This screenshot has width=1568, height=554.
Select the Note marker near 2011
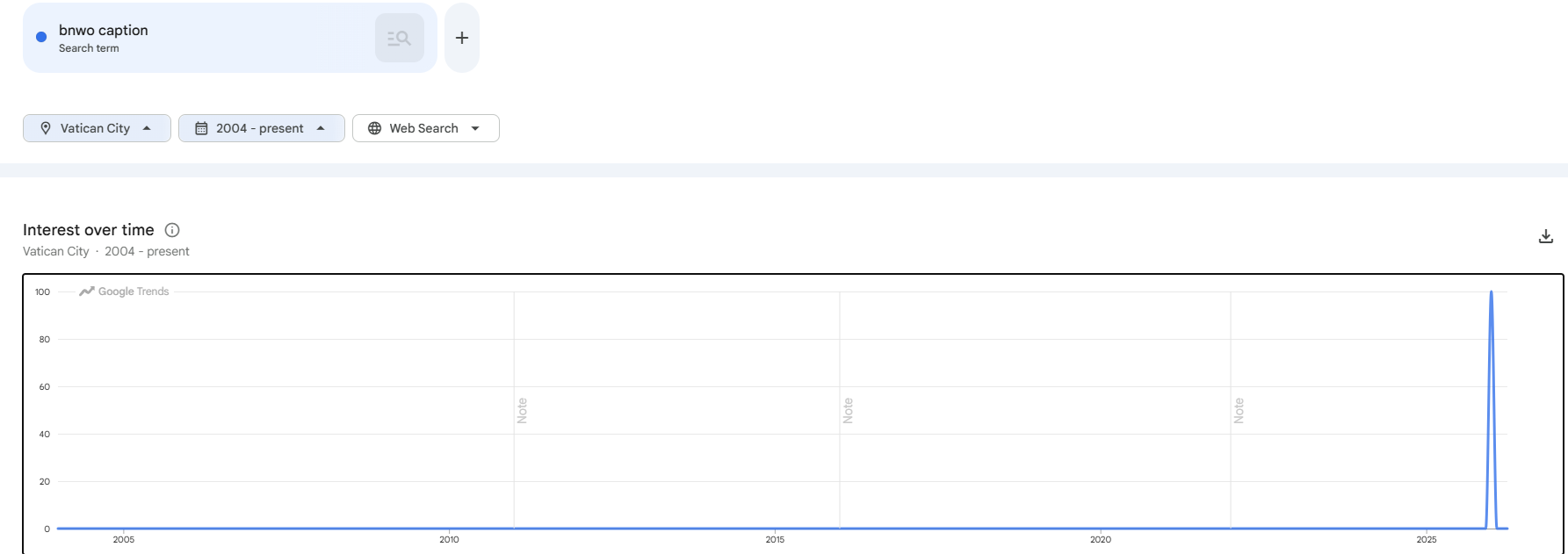(522, 410)
